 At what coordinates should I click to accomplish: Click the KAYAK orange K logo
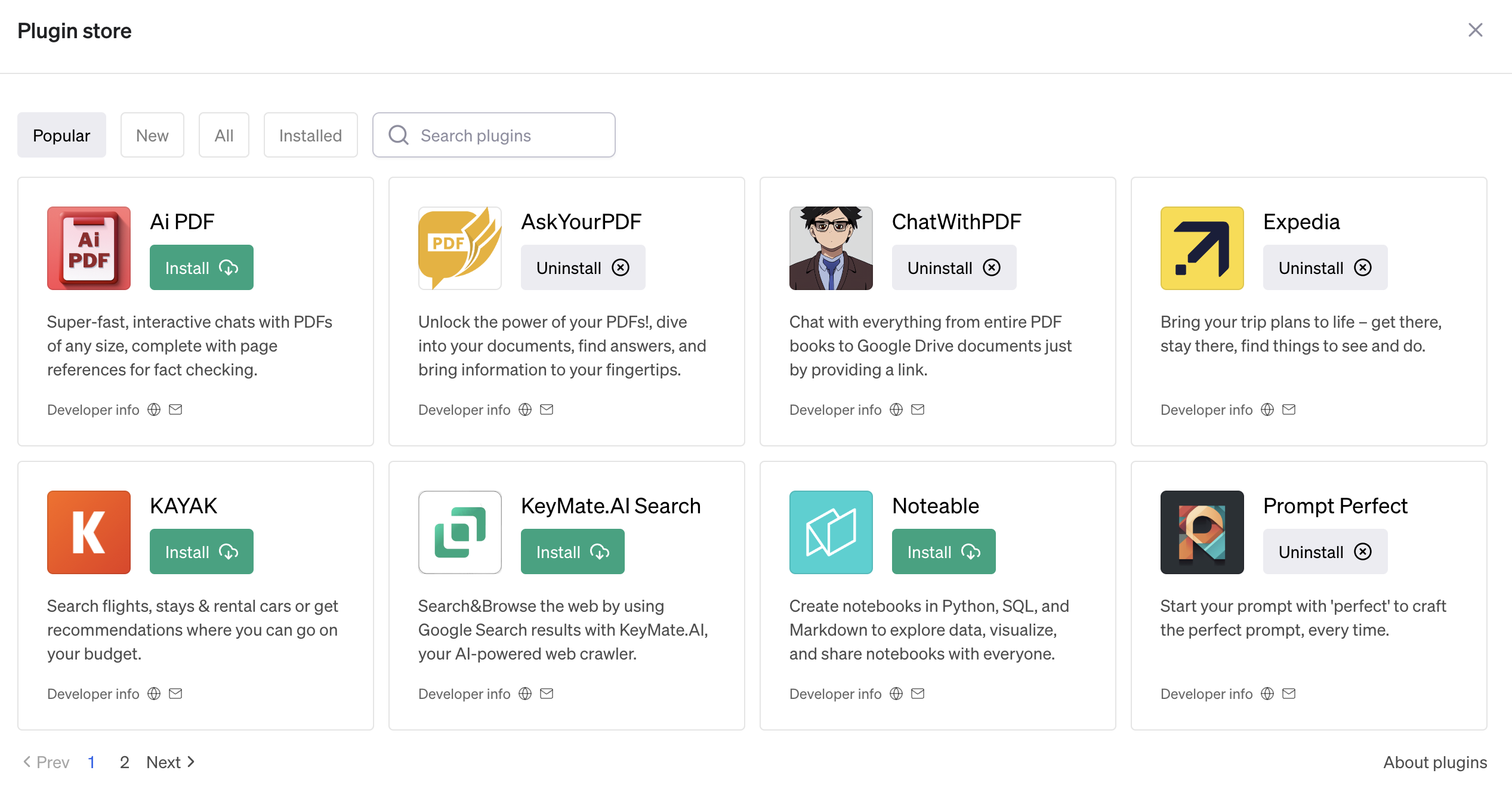[x=89, y=532]
